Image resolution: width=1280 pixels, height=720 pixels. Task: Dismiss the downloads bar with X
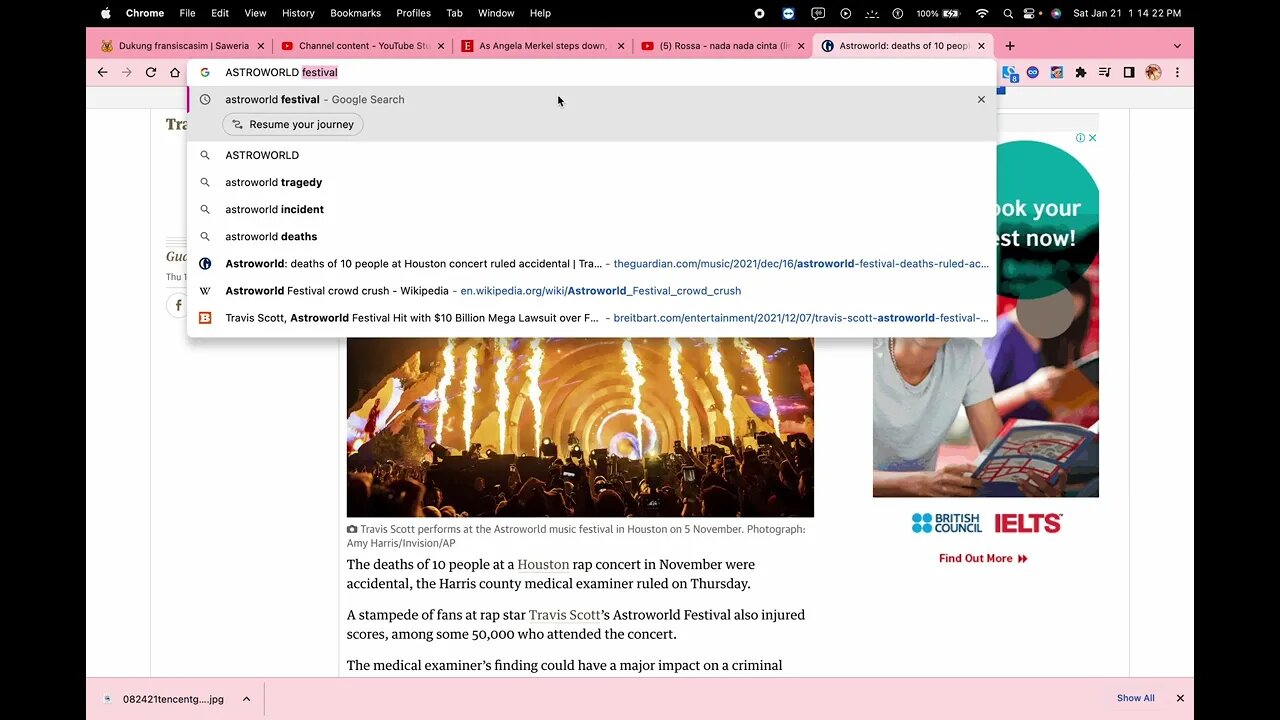point(1180,698)
